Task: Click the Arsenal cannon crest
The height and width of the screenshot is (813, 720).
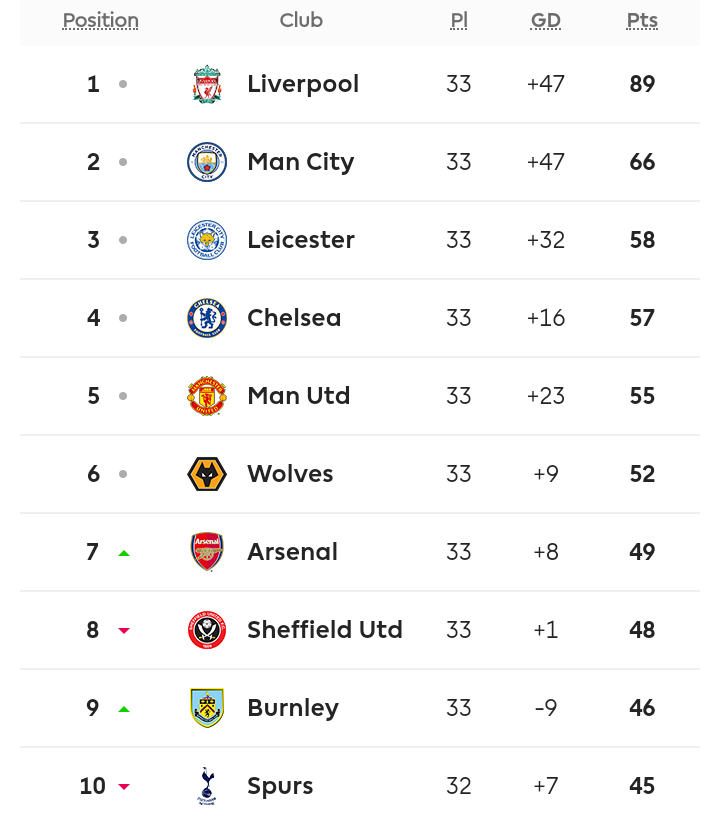Action: 207,552
